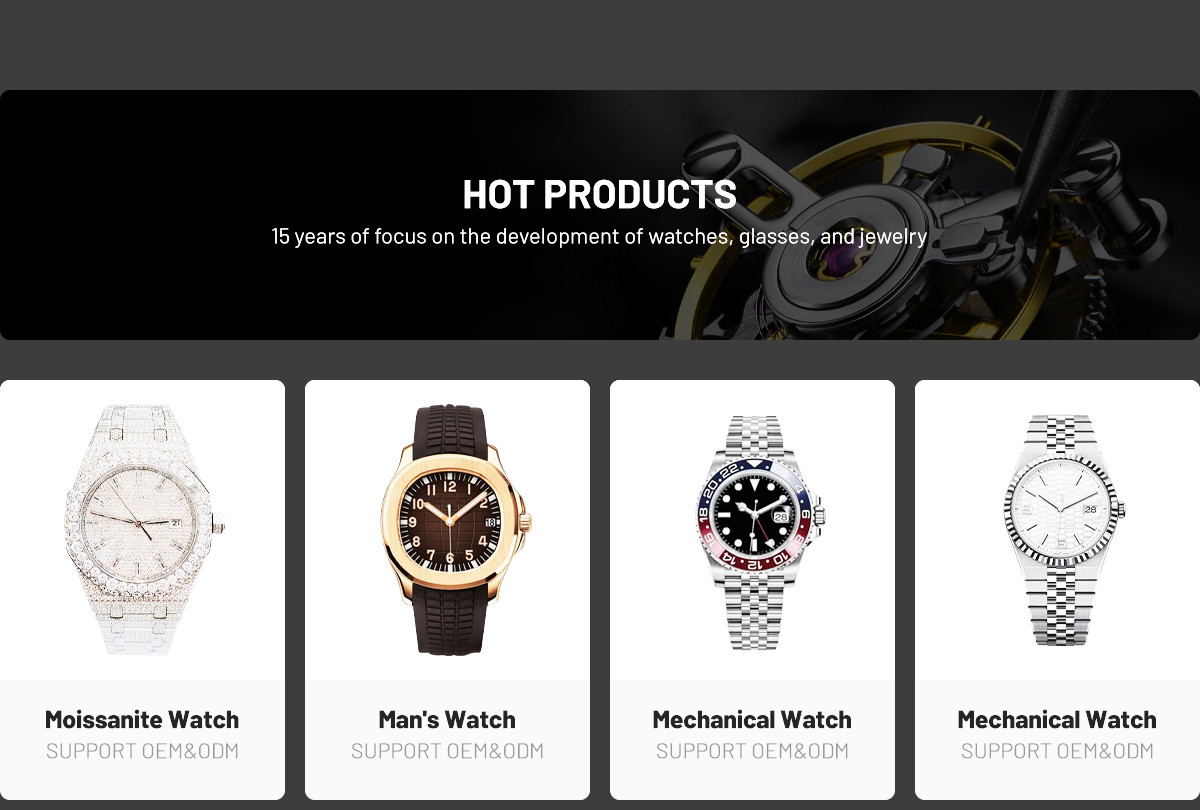The width and height of the screenshot is (1200, 810).
Task: Open the rose gold brown-dial watch image
Action: pyautogui.click(x=448, y=530)
